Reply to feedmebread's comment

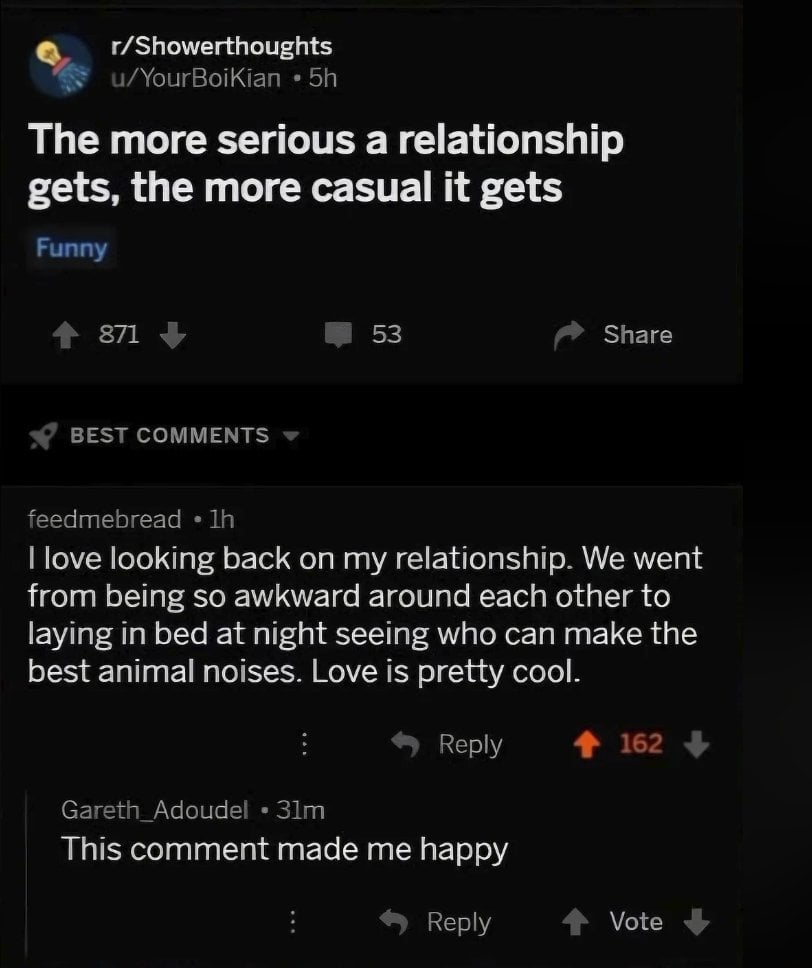(446, 744)
